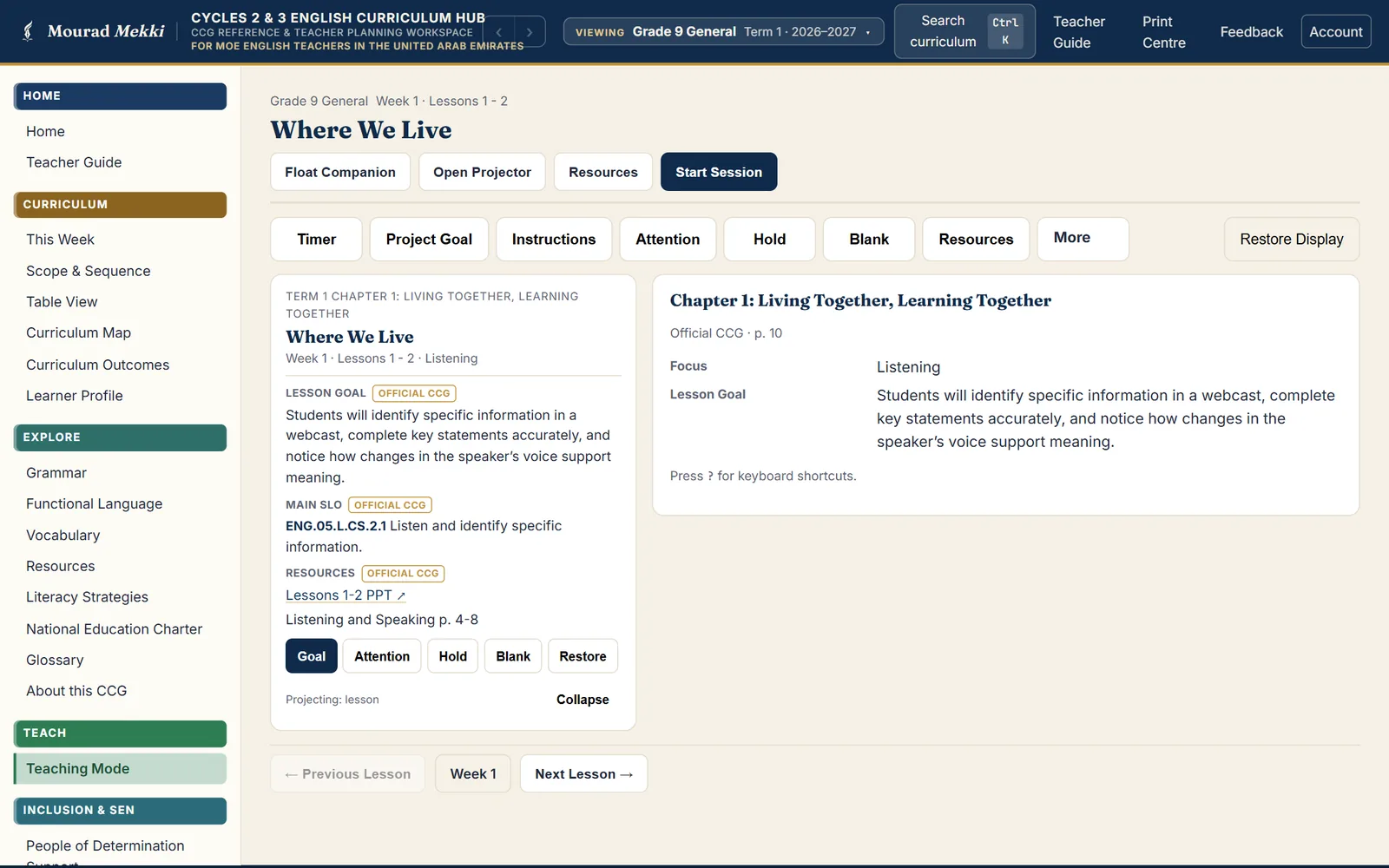The width and height of the screenshot is (1389, 868).
Task: Open the Curriculum Map
Action: pyautogui.click(x=78, y=333)
